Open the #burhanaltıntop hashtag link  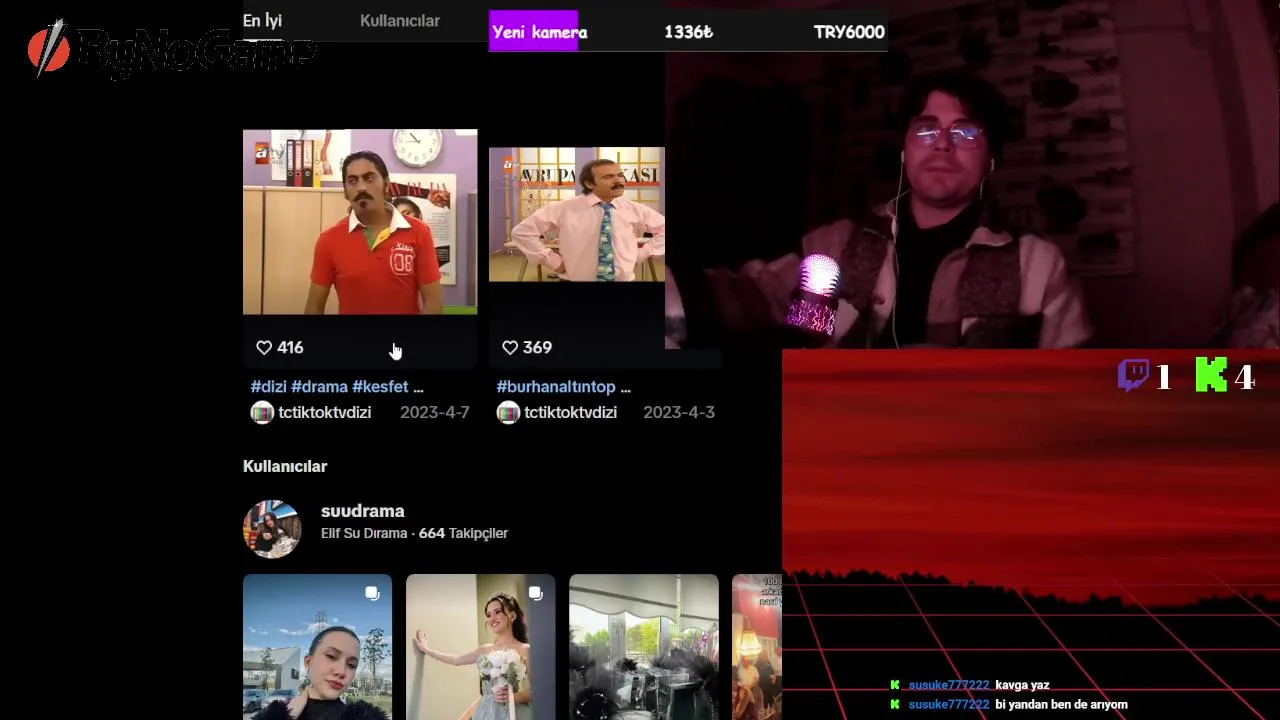click(556, 386)
